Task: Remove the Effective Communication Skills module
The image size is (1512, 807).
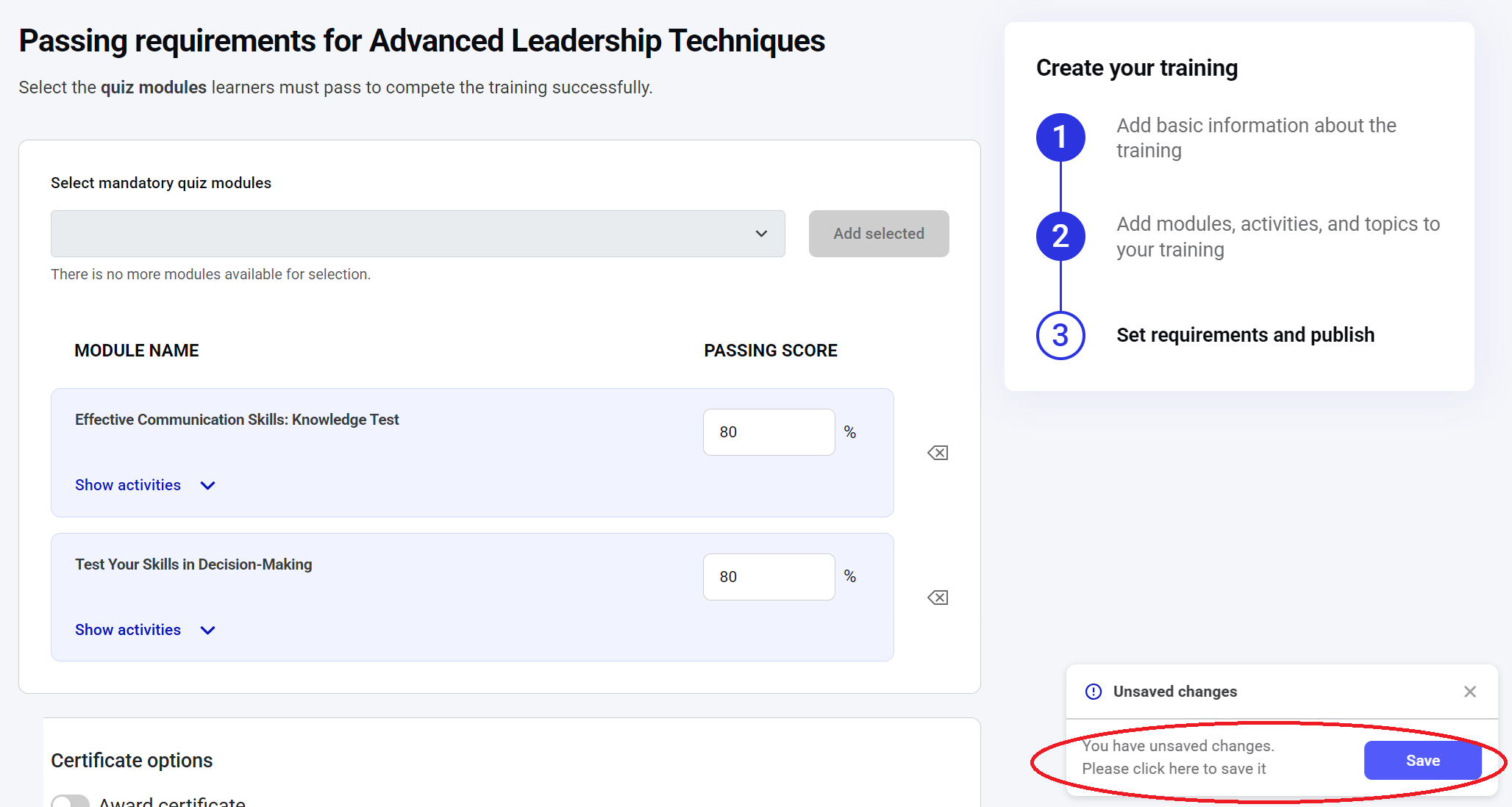Action: pyautogui.click(x=938, y=453)
